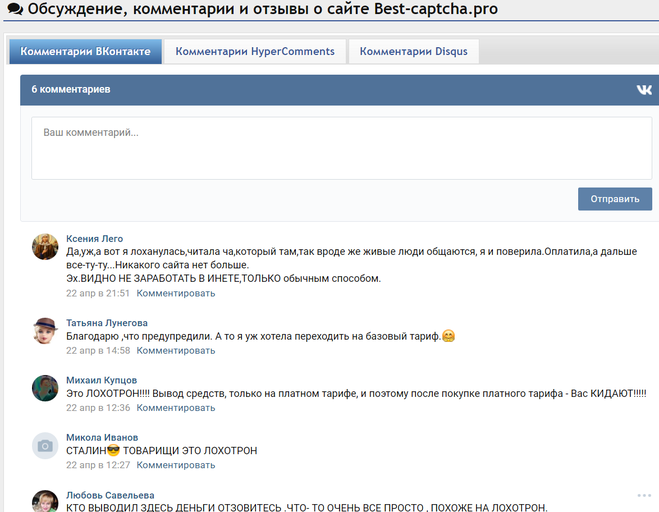The height and width of the screenshot is (512, 659).
Task: Open Ксения Лего profile name link
Action: tap(94, 238)
